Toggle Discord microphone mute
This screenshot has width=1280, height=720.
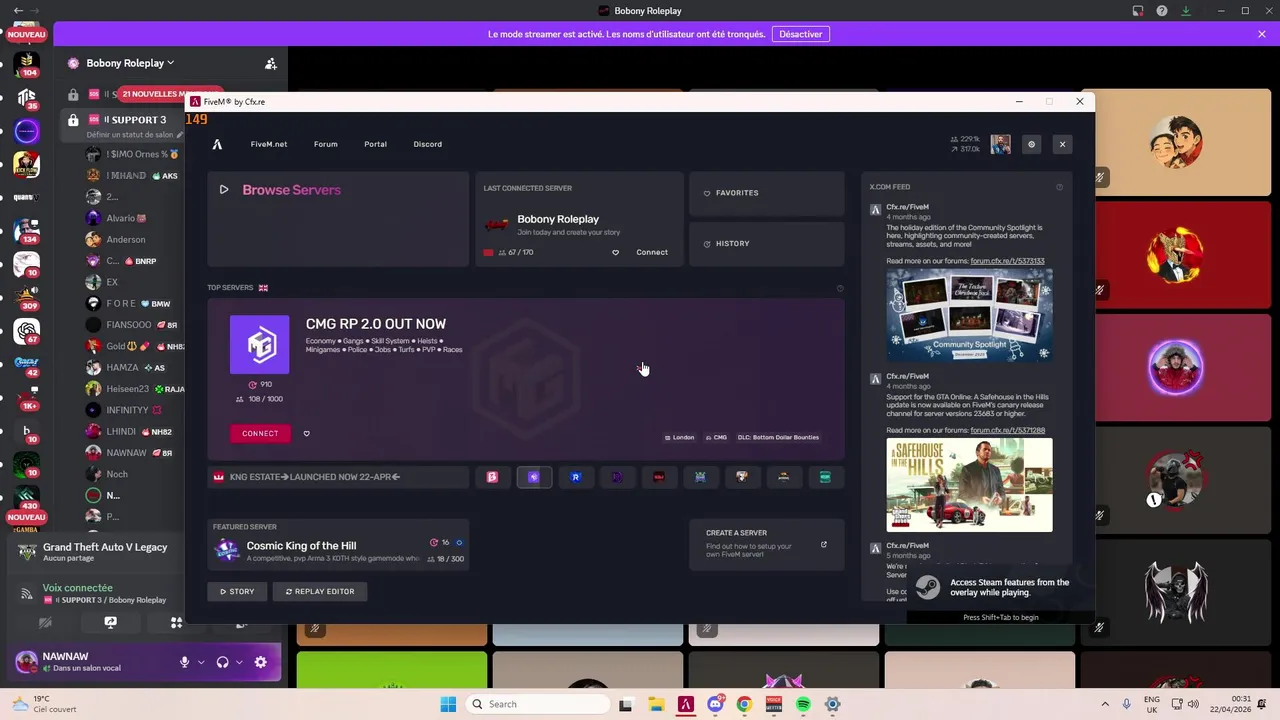[x=184, y=662]
